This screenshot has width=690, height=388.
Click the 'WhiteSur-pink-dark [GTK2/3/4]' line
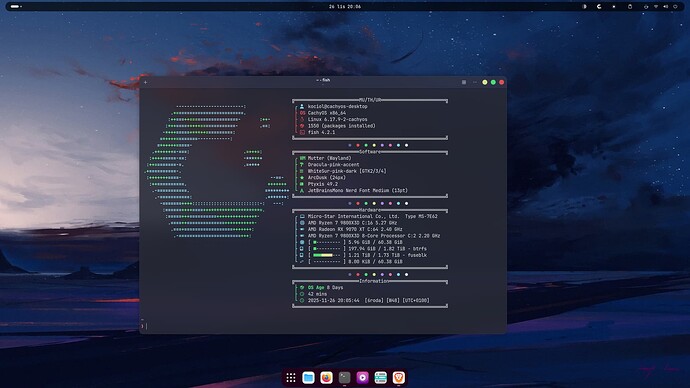pyautogui.click(x=347, y=171)
